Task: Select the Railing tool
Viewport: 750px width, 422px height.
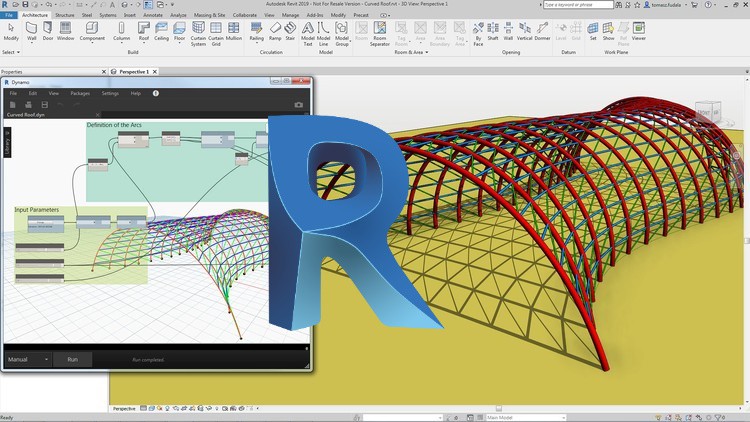Action: (x=256, y=31)
